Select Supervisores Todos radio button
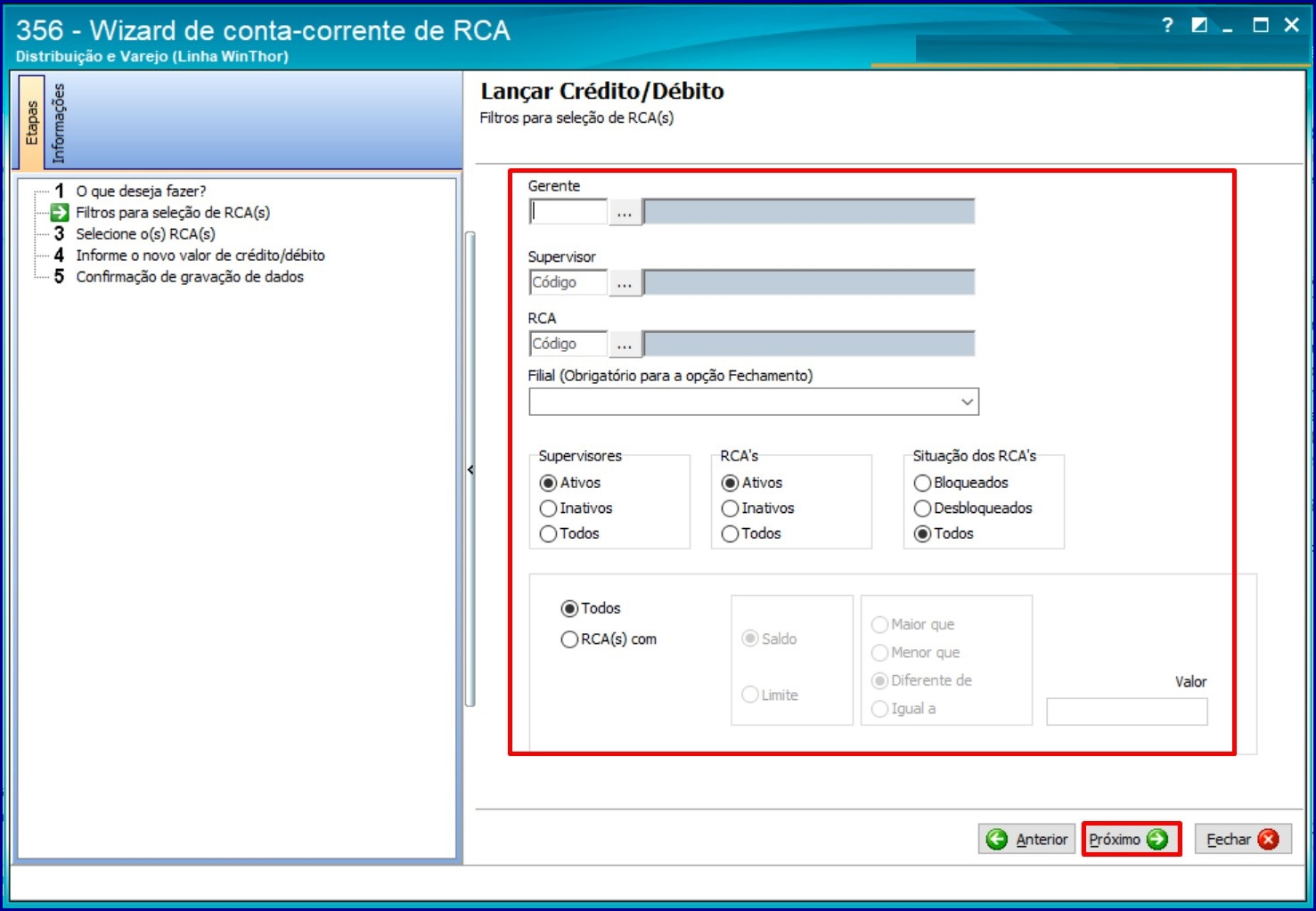This screenshot has width=1316, height=911. tap(549, 533)
